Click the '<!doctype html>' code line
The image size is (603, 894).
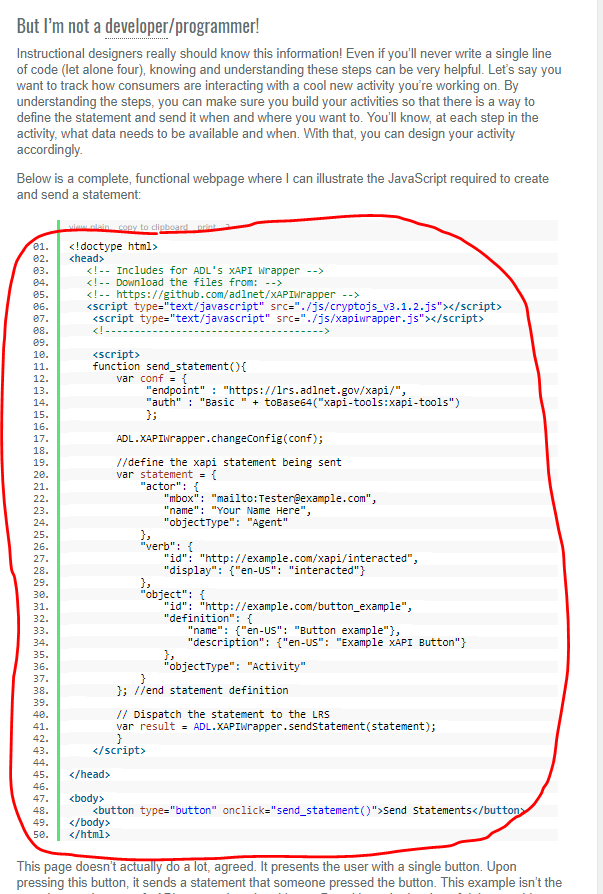[x=113, y=246]
